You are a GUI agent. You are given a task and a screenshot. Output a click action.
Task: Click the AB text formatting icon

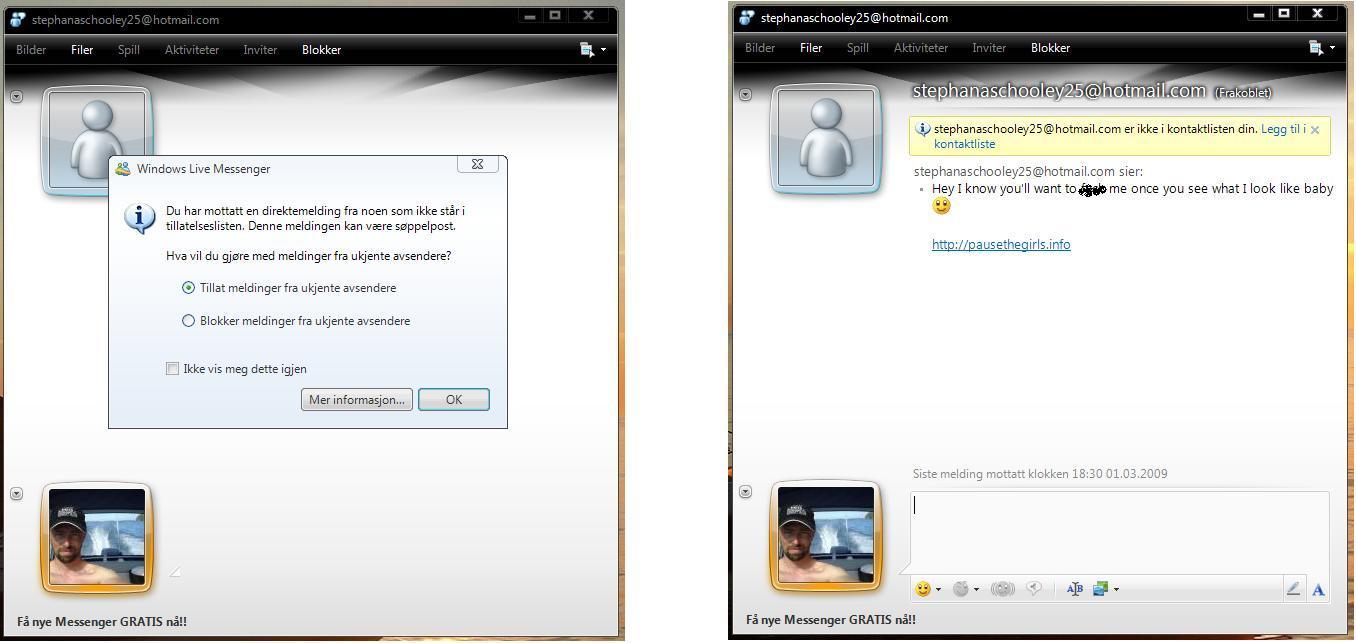1074,589
